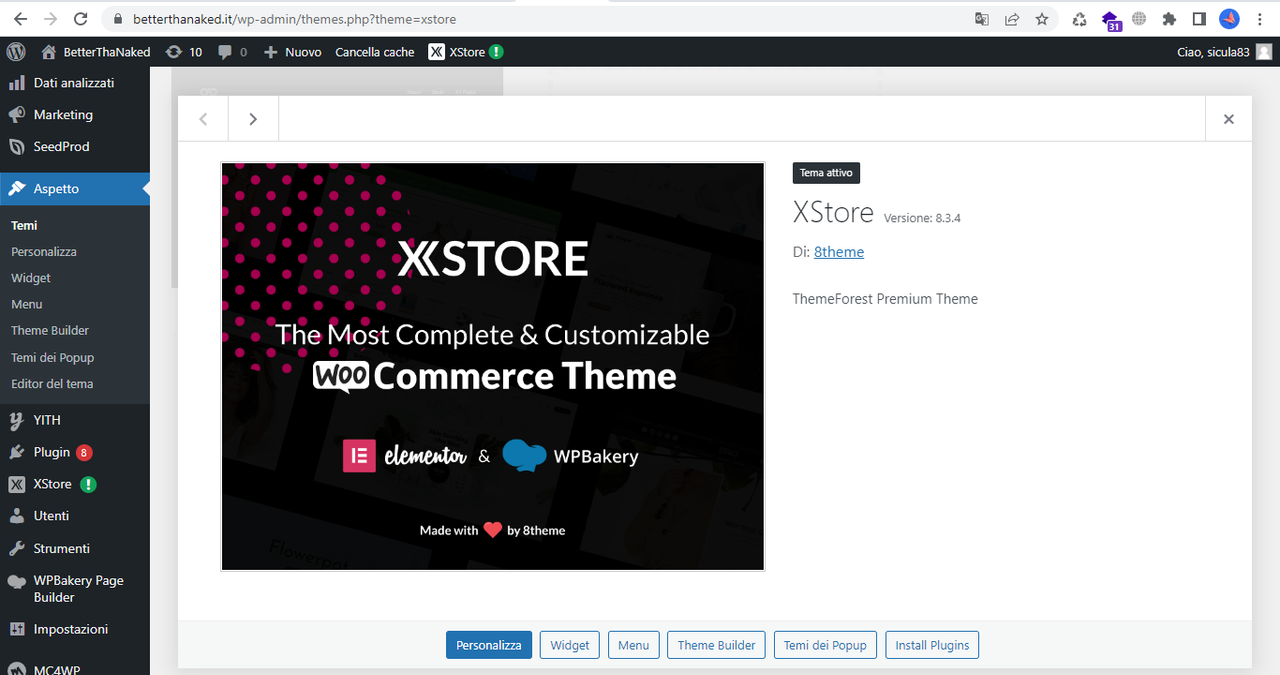Reload the page with refresh icon
Image resolution: width=1280 pixels, height=675 pixels.
(x=81, y=19)
